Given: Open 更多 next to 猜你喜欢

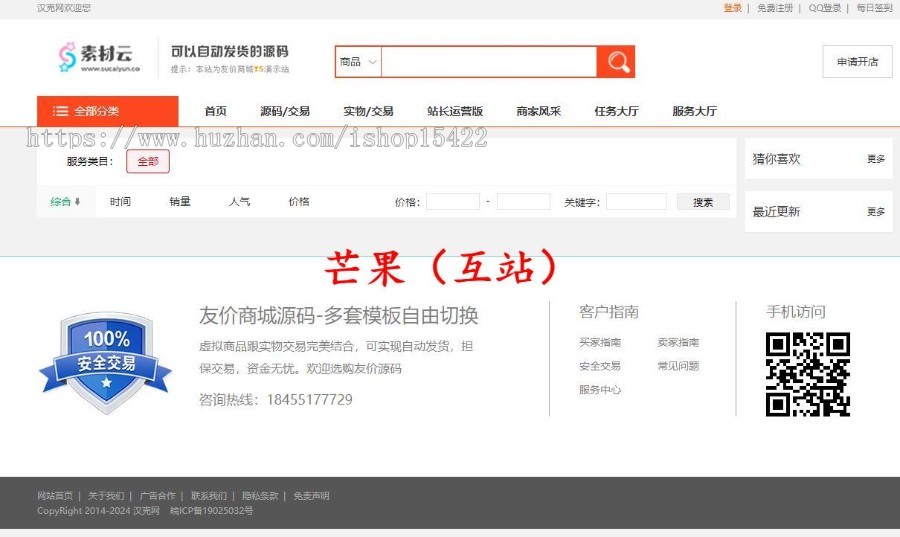Looking at the screenshot, I should pos(875,159).
